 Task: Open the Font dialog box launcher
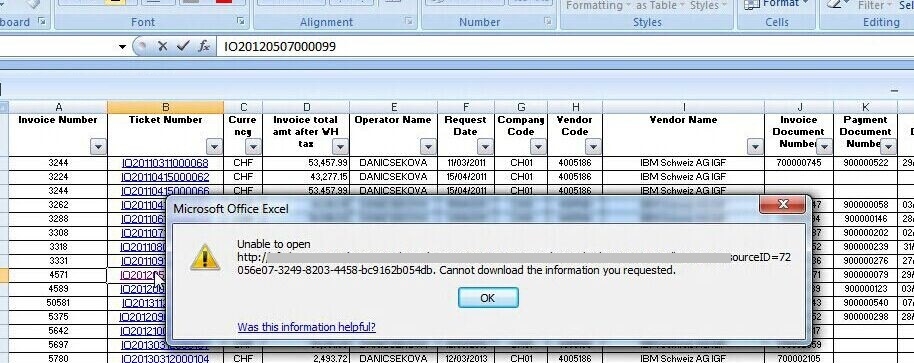tap(241, 22)
